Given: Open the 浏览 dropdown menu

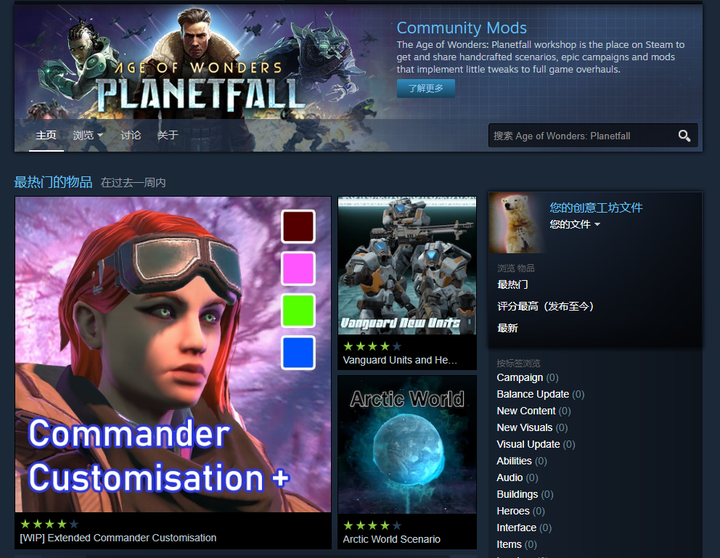Looking at the screenshot, I should coord(88,135).
